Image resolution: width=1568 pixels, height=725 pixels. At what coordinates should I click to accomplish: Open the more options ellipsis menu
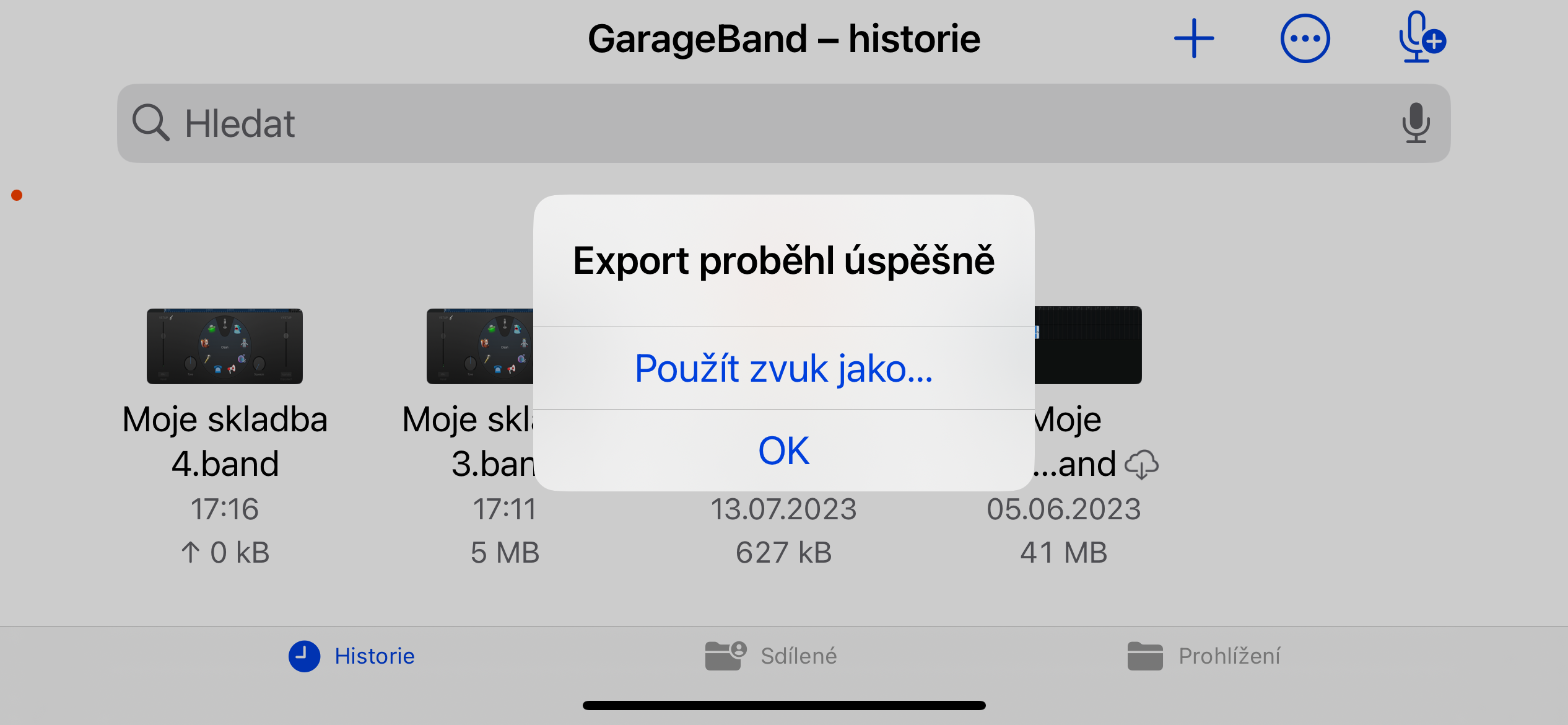tap(1305, 38)
